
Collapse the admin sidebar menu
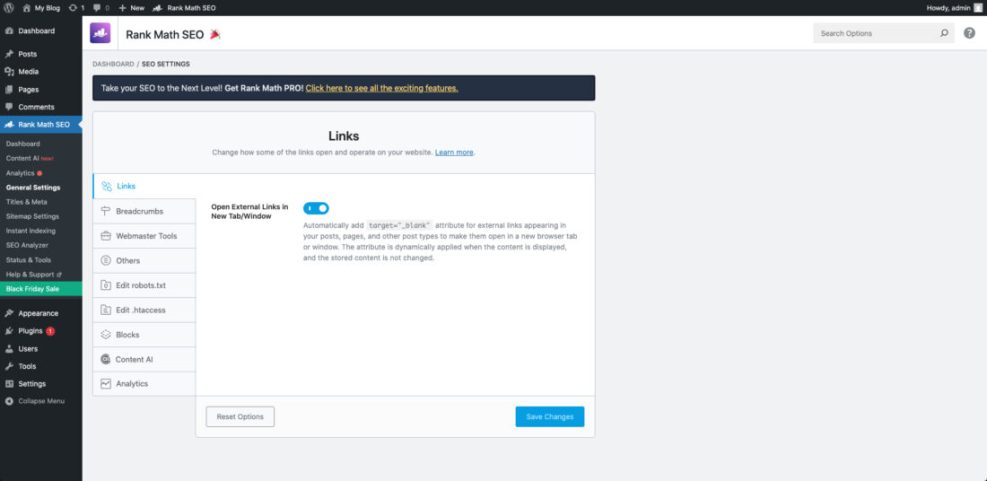[x=41, y=401]
